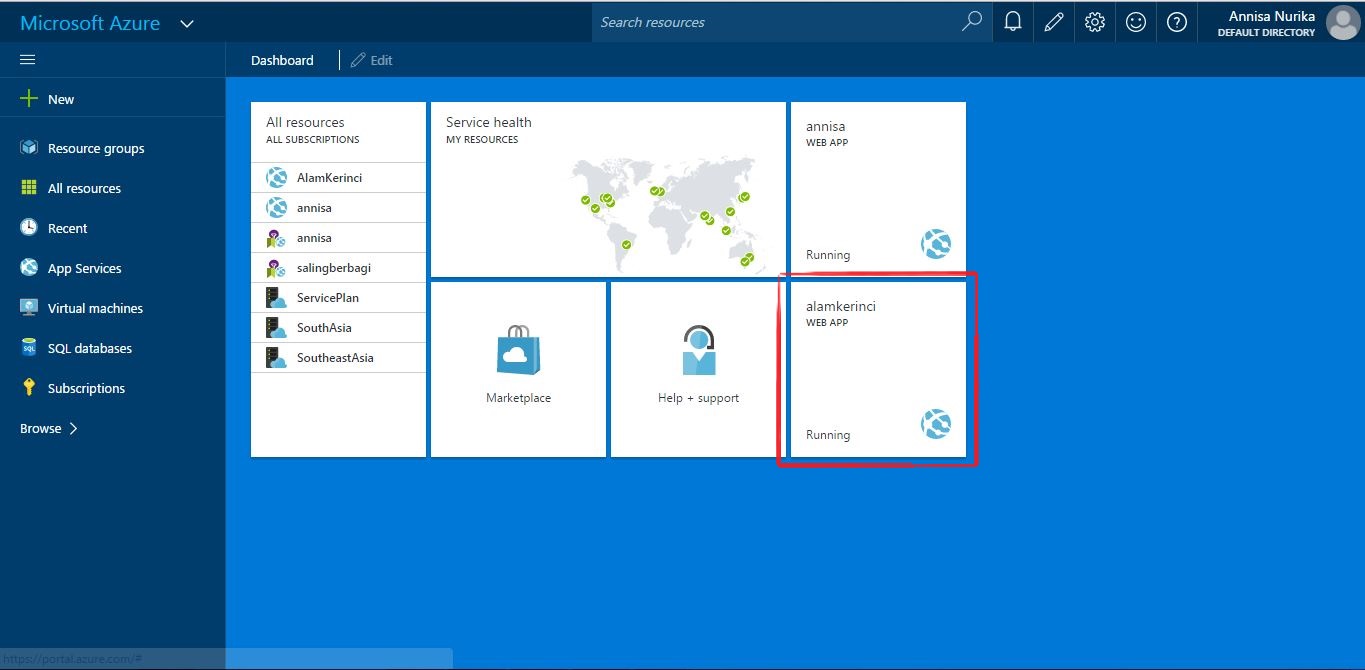Open the annisa web app tile title
Screen dimensions: 1365x670
(825, 126)
